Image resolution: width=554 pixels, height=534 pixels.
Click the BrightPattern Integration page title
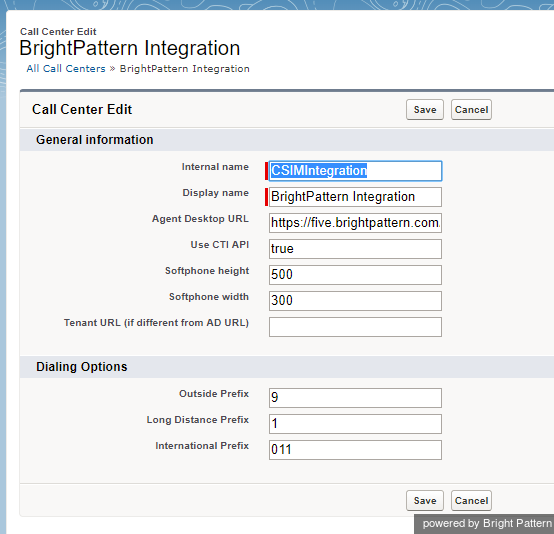pyautogui.click(x=130, y=48)
